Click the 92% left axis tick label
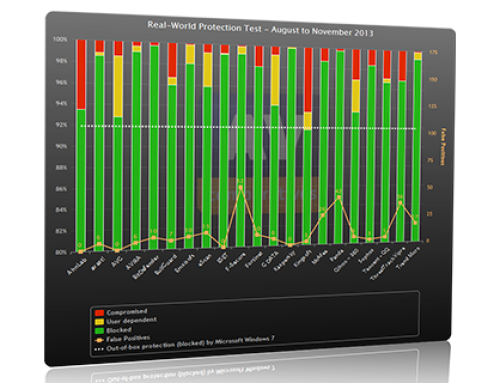 point(61,125)
